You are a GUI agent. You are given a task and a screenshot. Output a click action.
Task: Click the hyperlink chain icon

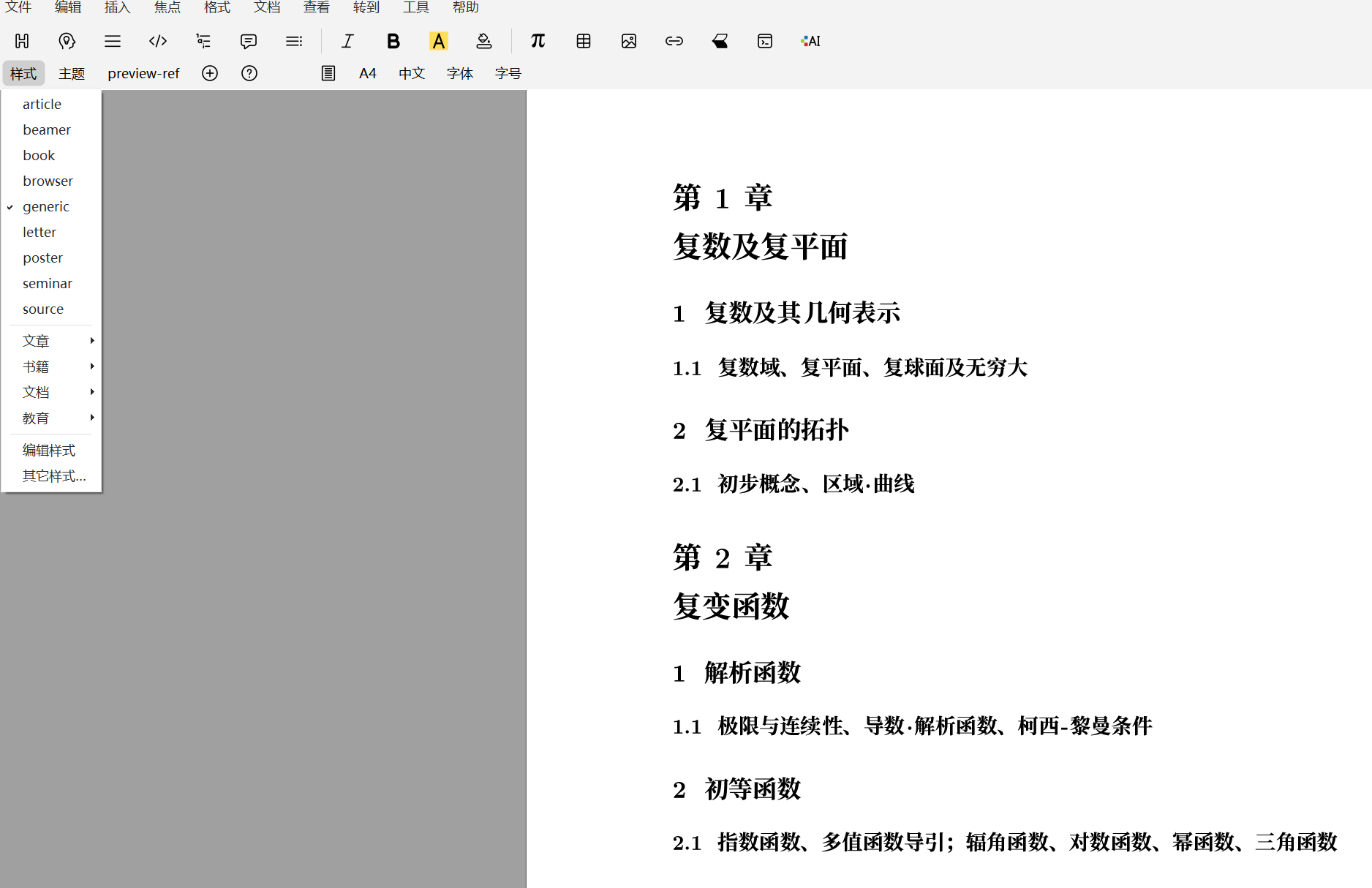coord(674,41)
